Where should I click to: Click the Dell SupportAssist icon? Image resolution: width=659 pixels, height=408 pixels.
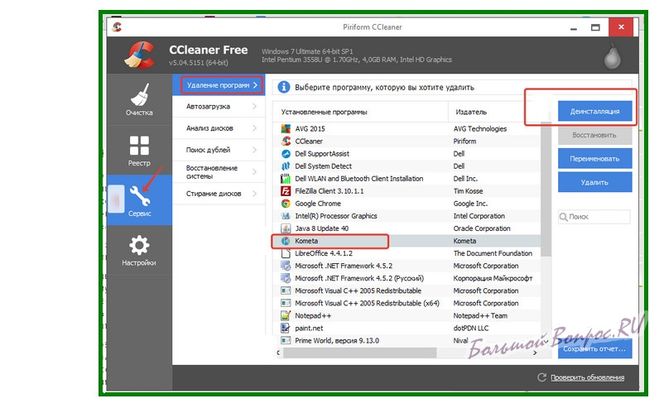tap(286, 154)
